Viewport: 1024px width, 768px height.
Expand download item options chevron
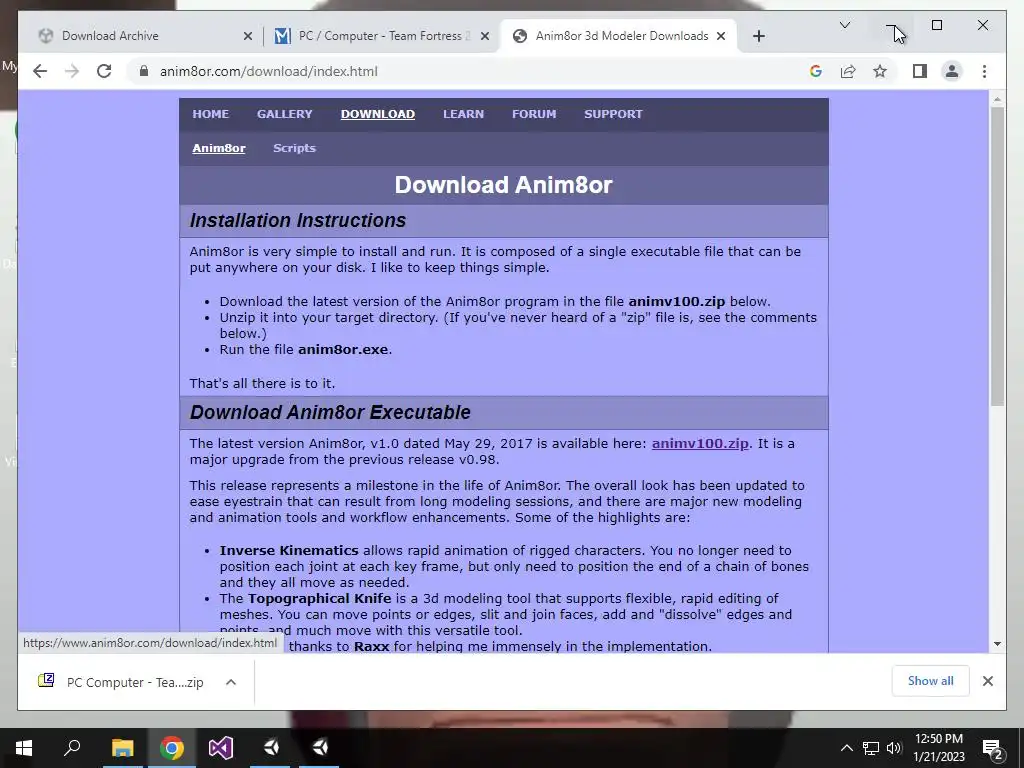(231, 682)
